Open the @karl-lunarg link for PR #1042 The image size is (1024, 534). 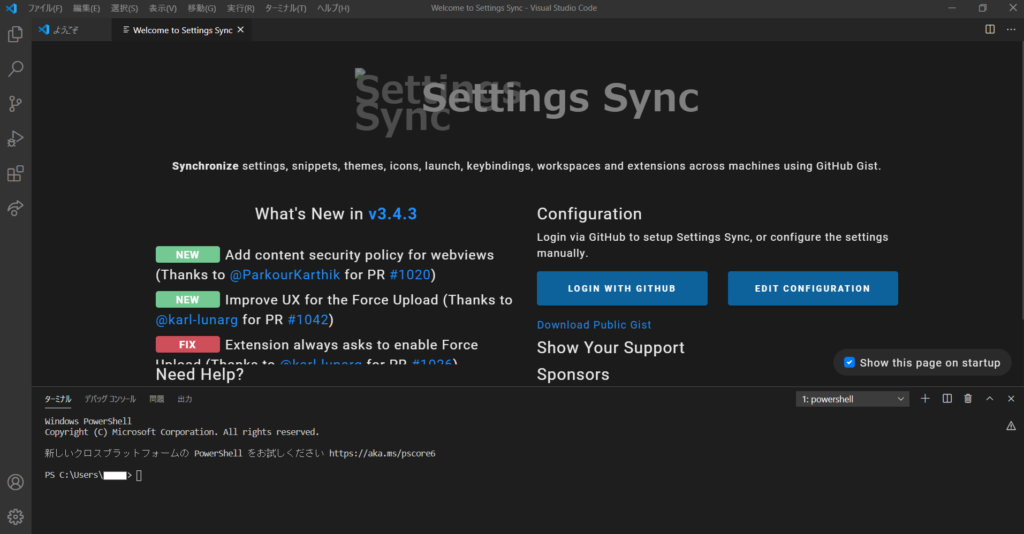click(x=197, y=320)
